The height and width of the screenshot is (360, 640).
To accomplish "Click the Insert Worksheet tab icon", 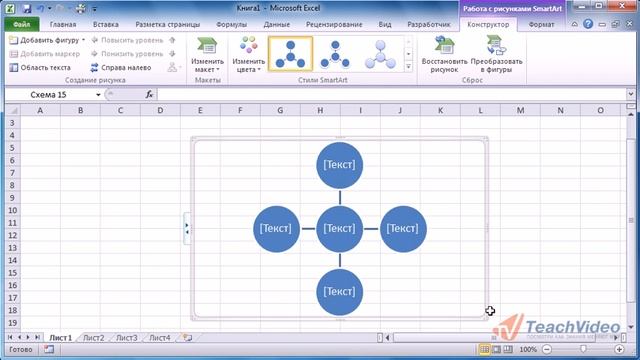I will click(x=187, y=338).
